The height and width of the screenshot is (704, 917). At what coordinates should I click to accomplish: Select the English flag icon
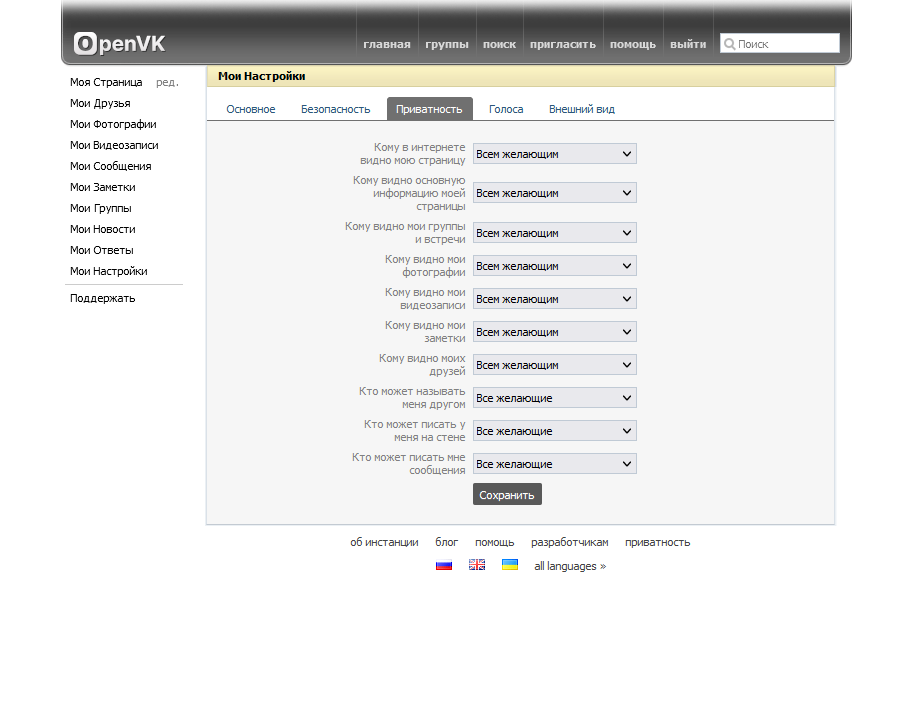(x=477, y=565)
